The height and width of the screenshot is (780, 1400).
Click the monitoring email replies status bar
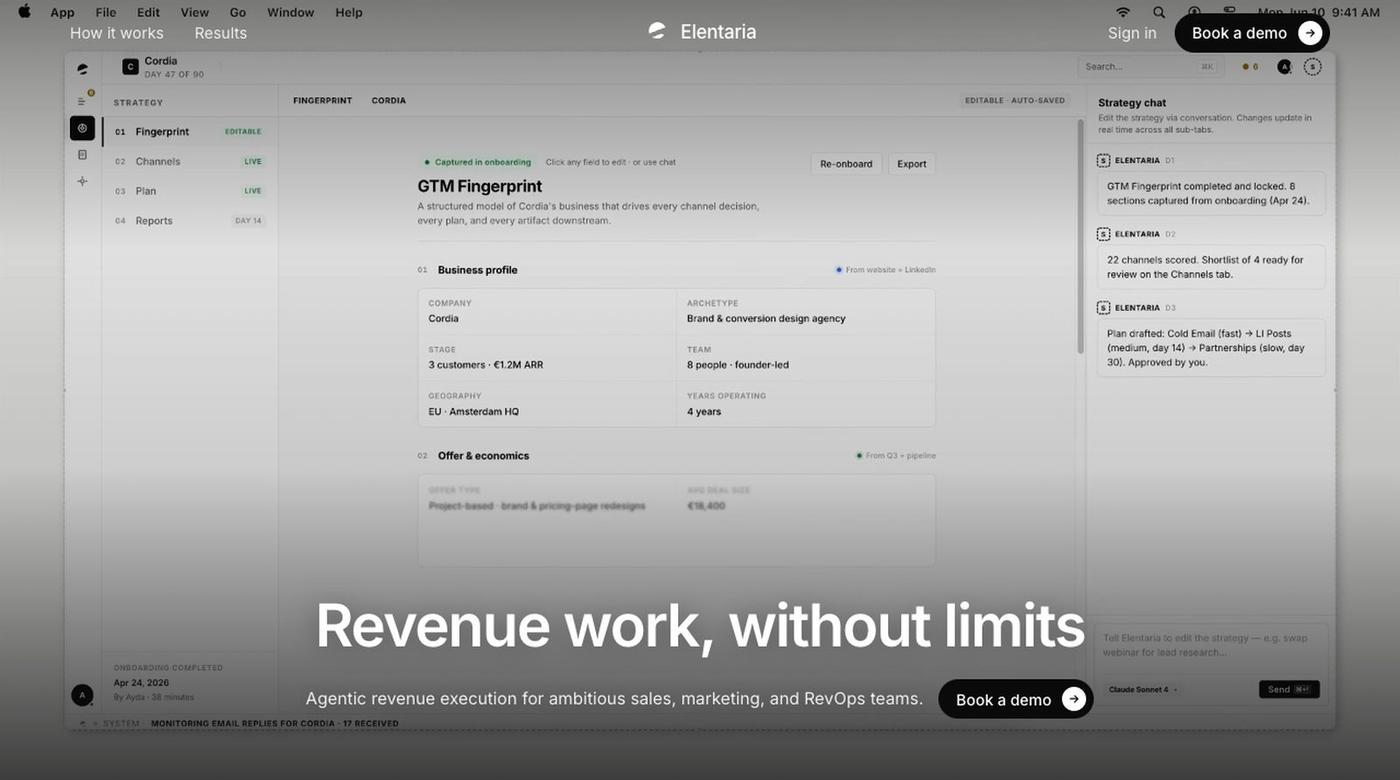[x=275, y=724]
